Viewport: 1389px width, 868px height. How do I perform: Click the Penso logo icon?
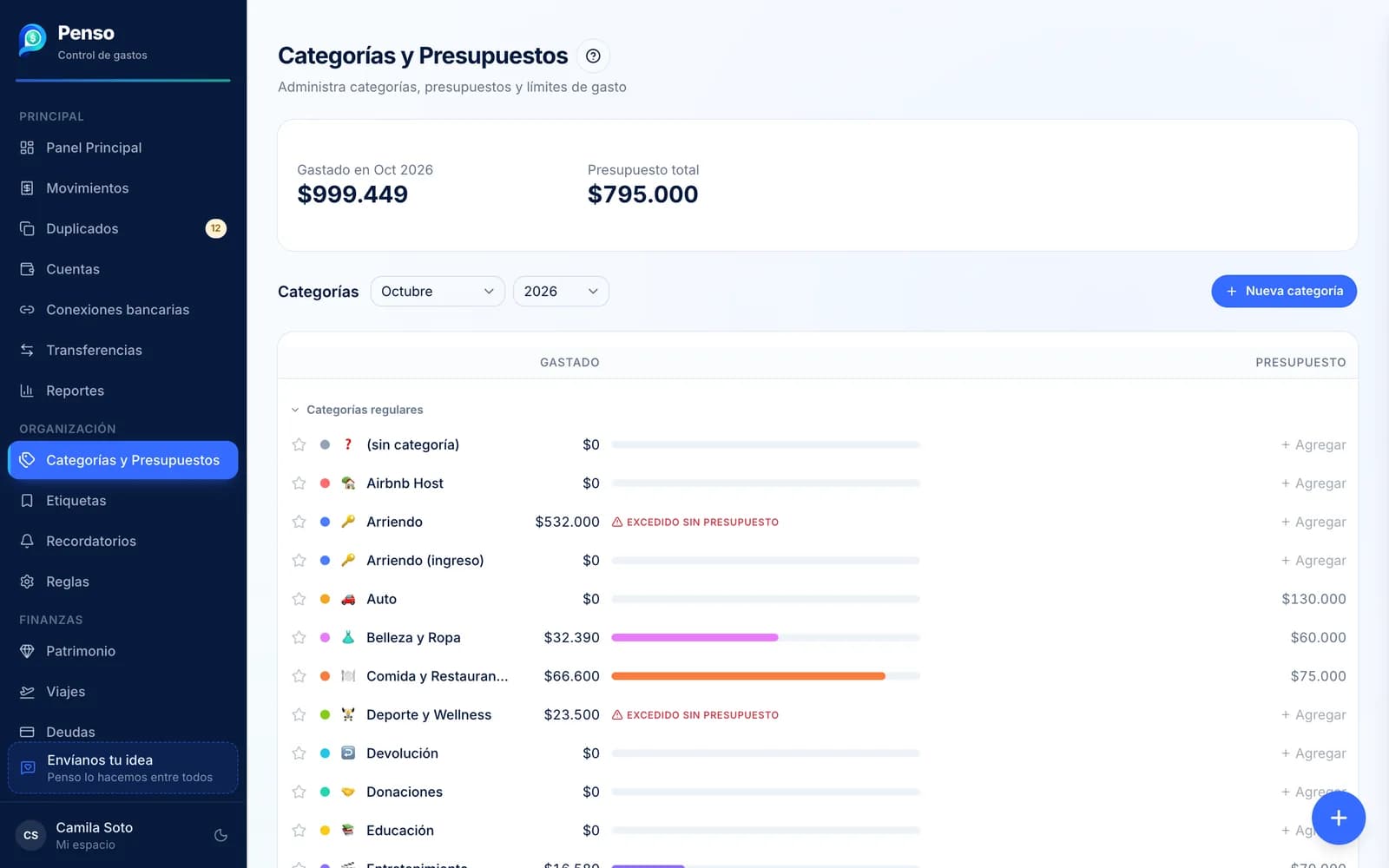tap(32, 39)
